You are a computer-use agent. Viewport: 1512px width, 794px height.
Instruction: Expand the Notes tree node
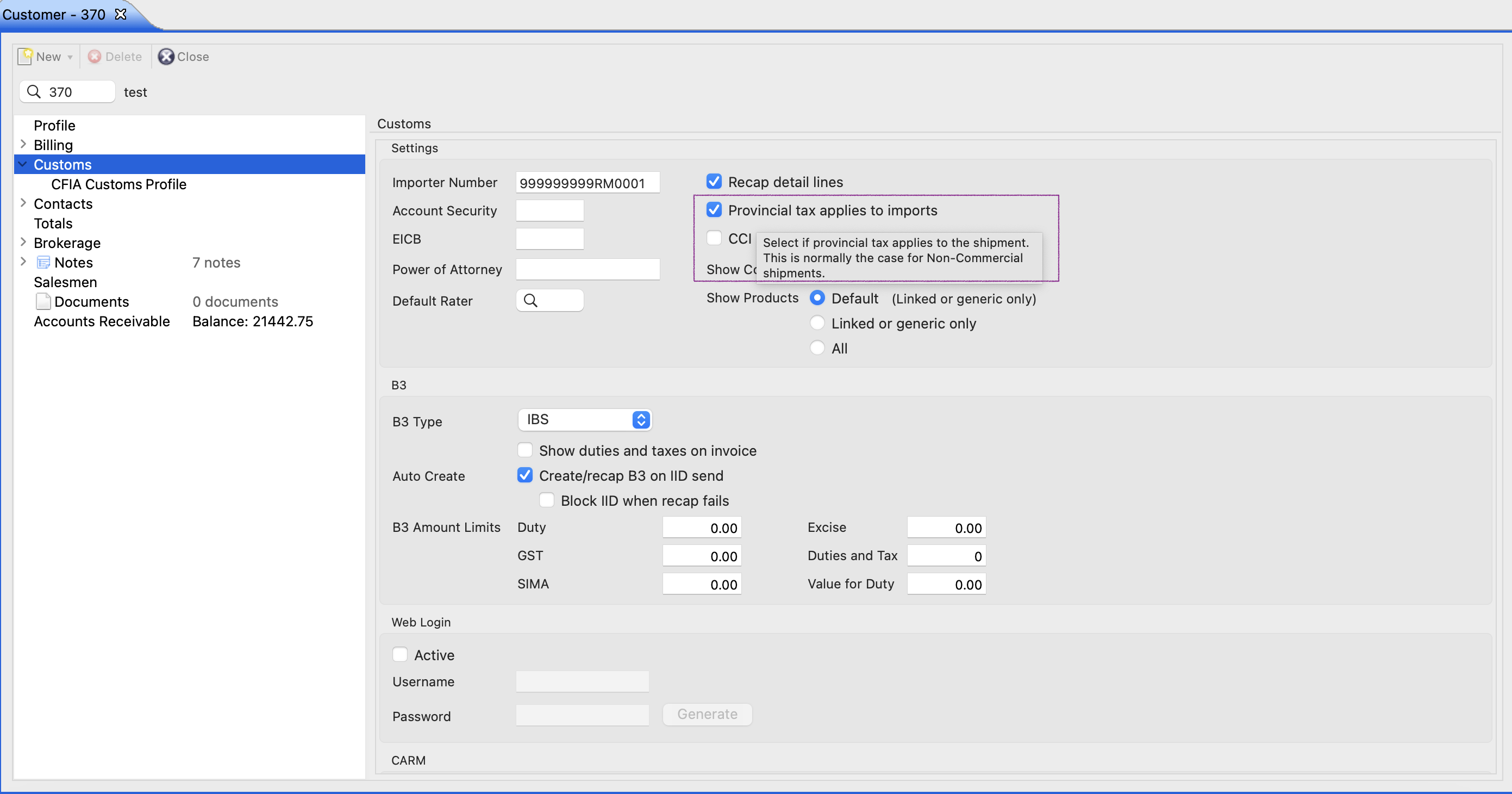click(x=23, y=262)
